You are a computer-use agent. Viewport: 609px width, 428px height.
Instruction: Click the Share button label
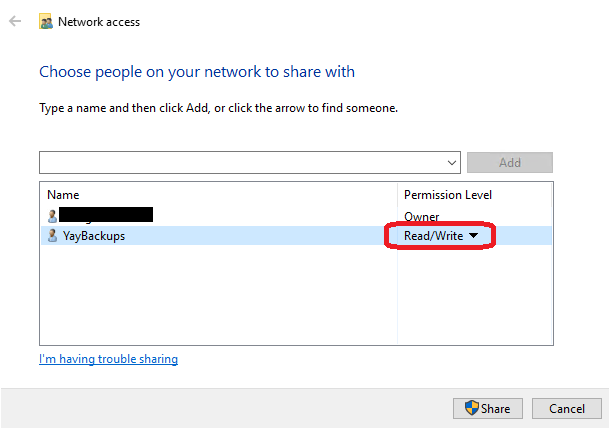click(x=496, y=409)
